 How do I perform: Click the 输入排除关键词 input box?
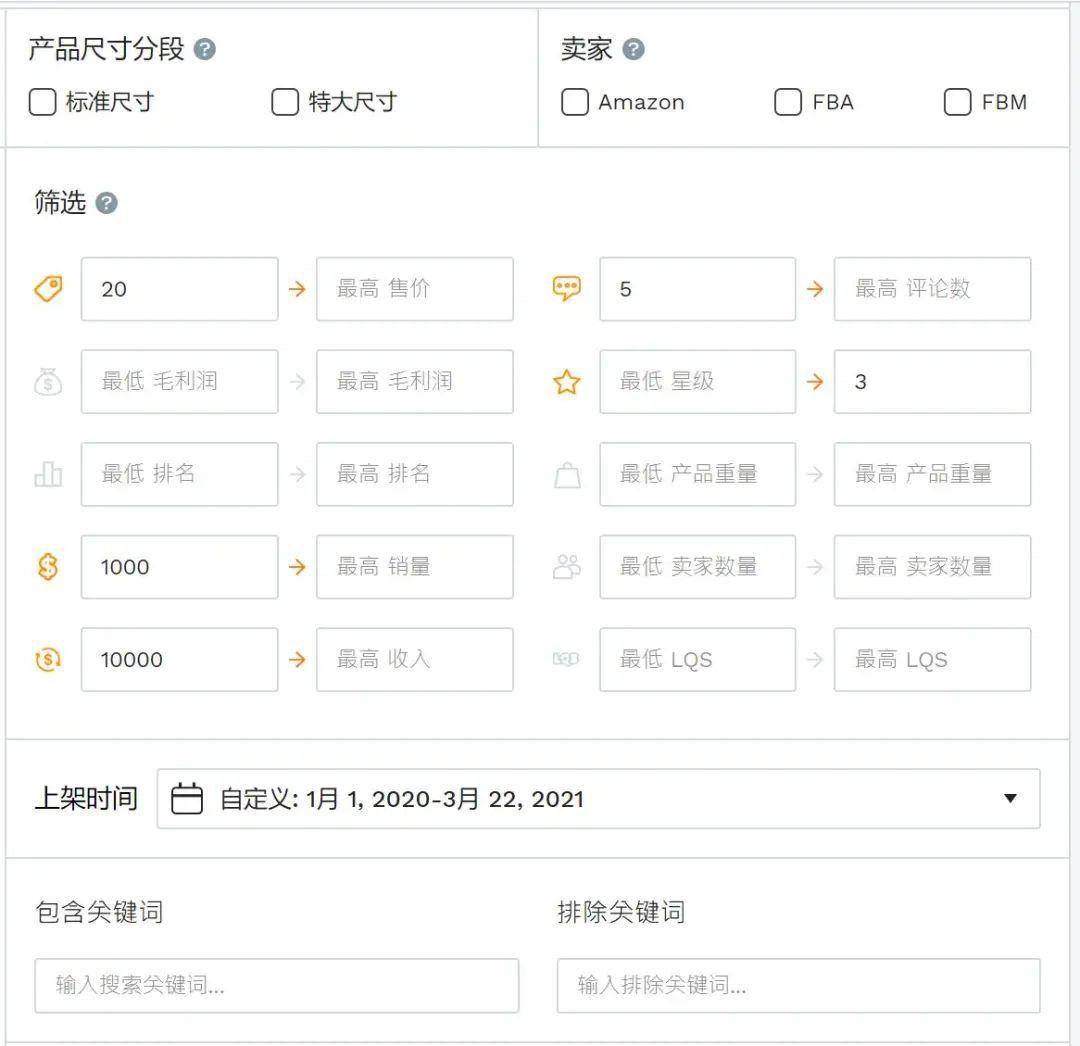798,986
